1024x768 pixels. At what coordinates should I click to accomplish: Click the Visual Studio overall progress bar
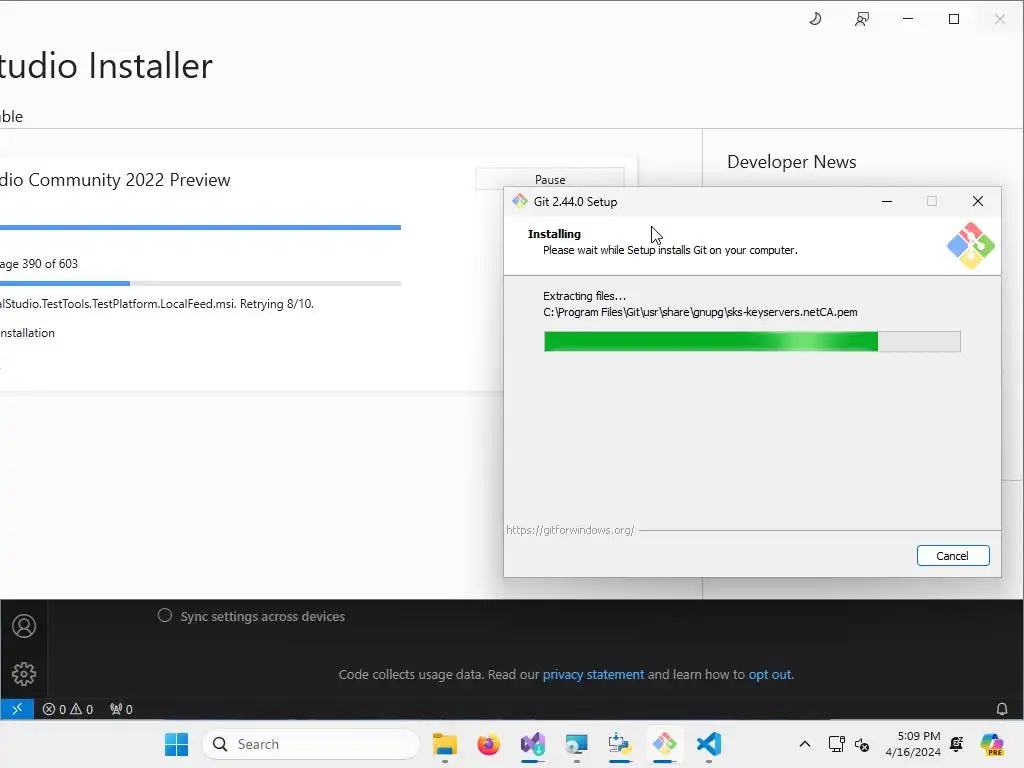tap(200, 227)
